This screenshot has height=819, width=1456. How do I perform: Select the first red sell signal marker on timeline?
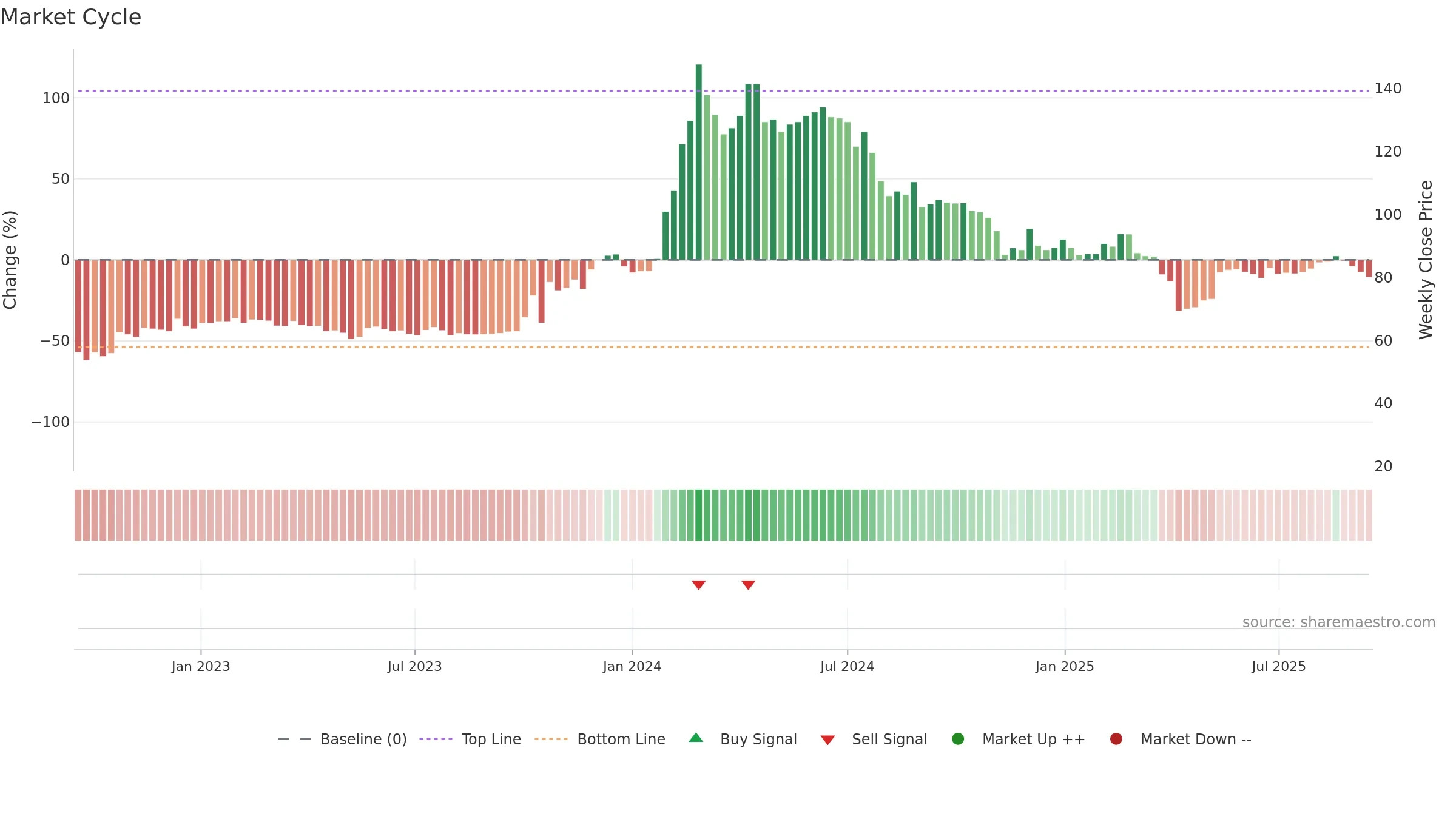coord(698,585)
